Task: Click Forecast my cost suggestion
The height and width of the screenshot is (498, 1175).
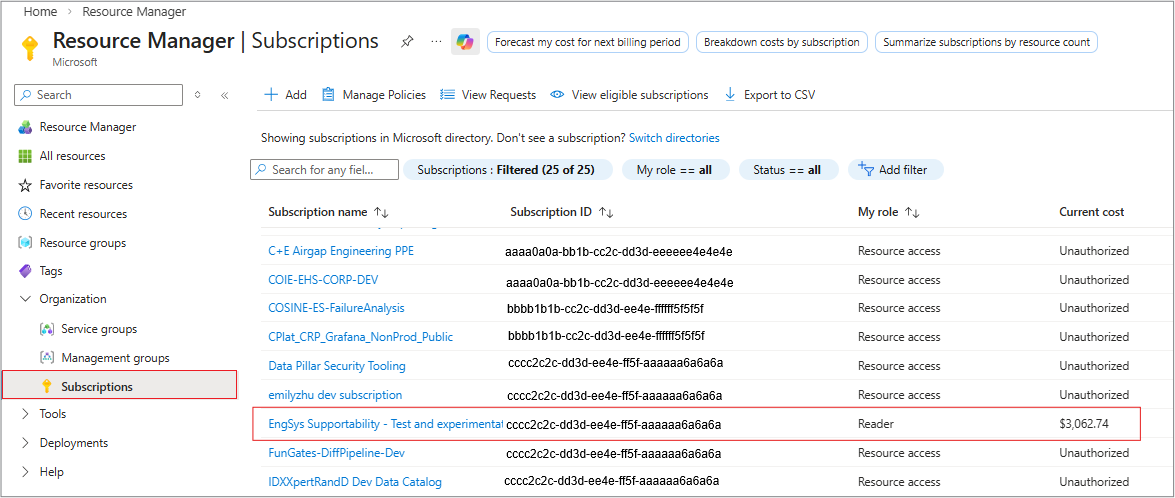Action: click(587, 42)
